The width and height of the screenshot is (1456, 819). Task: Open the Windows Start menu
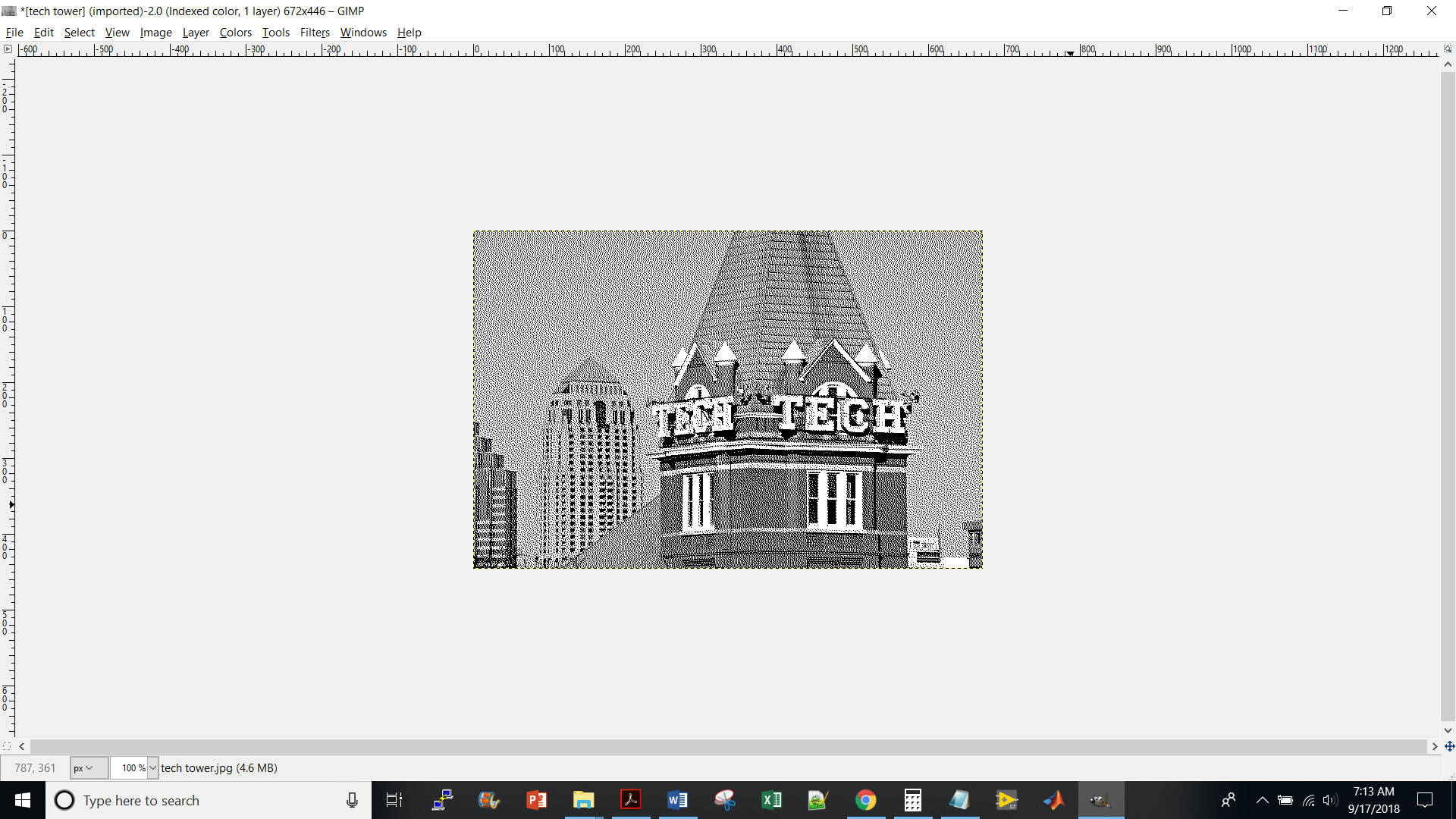23,800
